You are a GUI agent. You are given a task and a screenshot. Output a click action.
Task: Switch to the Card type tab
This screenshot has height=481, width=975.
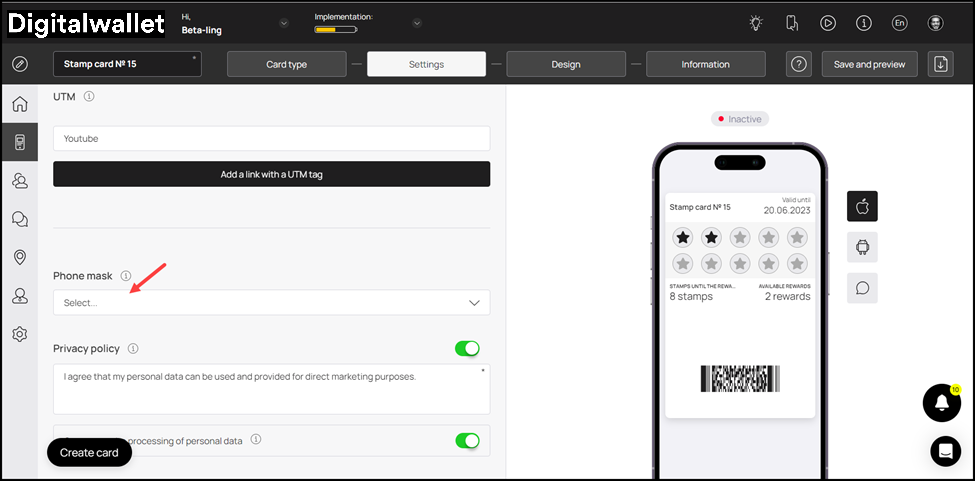tap(286, 64)
